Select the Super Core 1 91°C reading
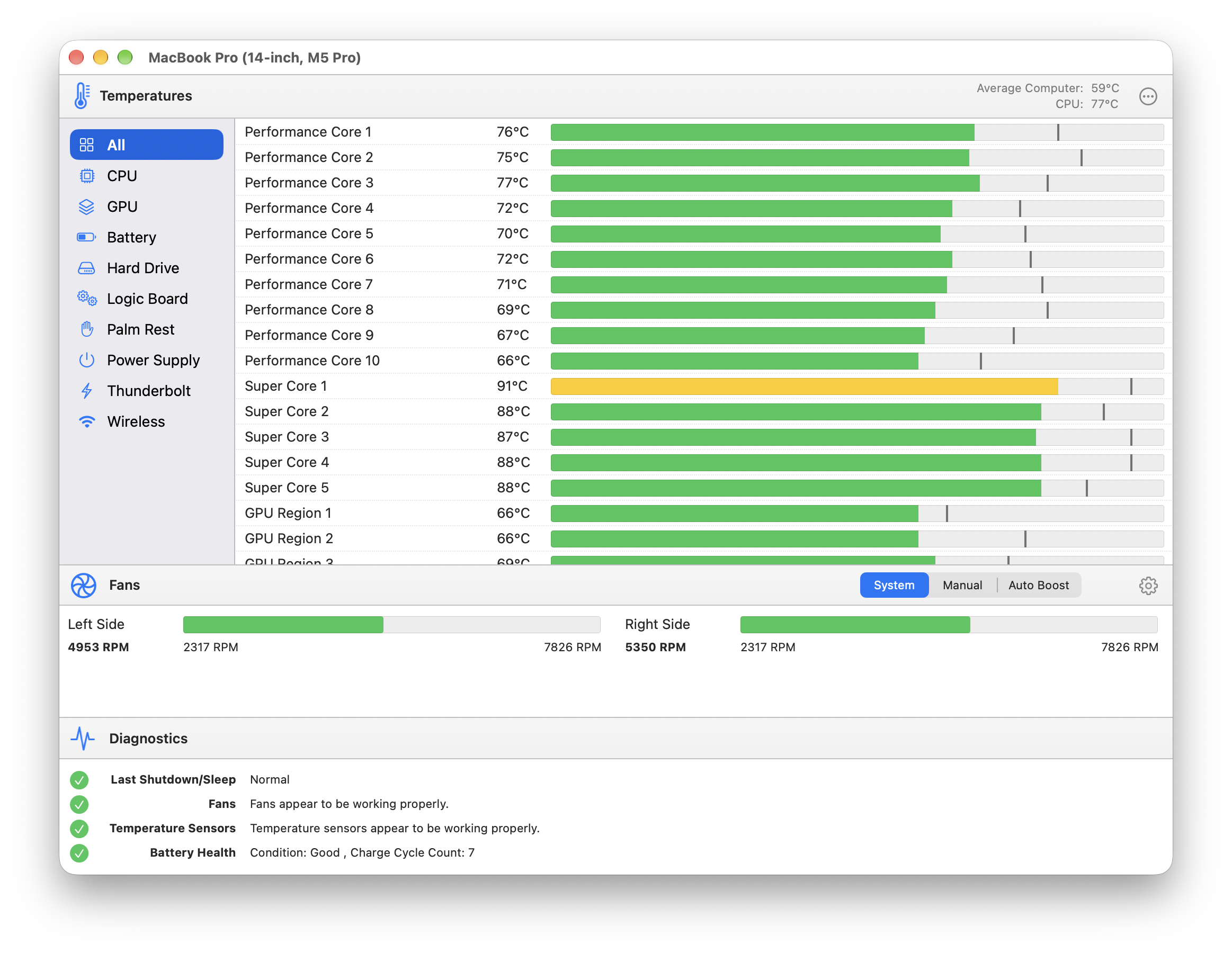The height and width of the screenshot is (953, 1232). point(512,386)
